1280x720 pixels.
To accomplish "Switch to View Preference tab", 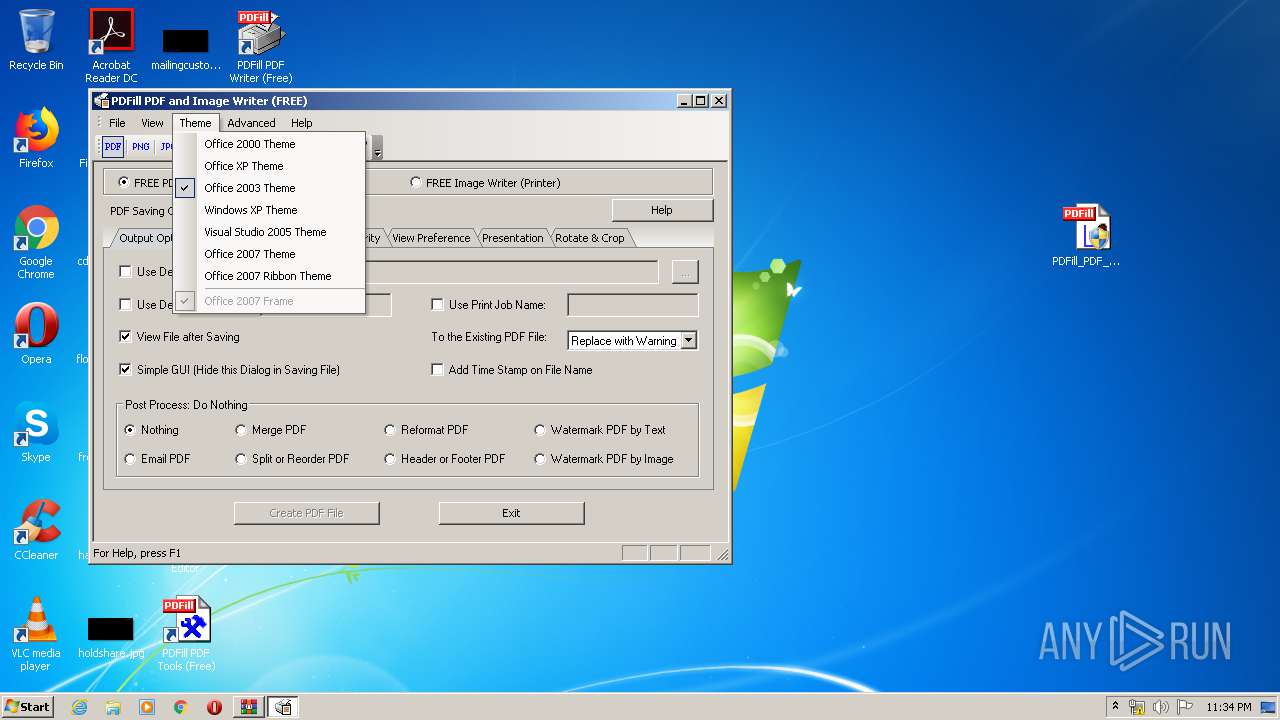I will click(x=431, y=238).
